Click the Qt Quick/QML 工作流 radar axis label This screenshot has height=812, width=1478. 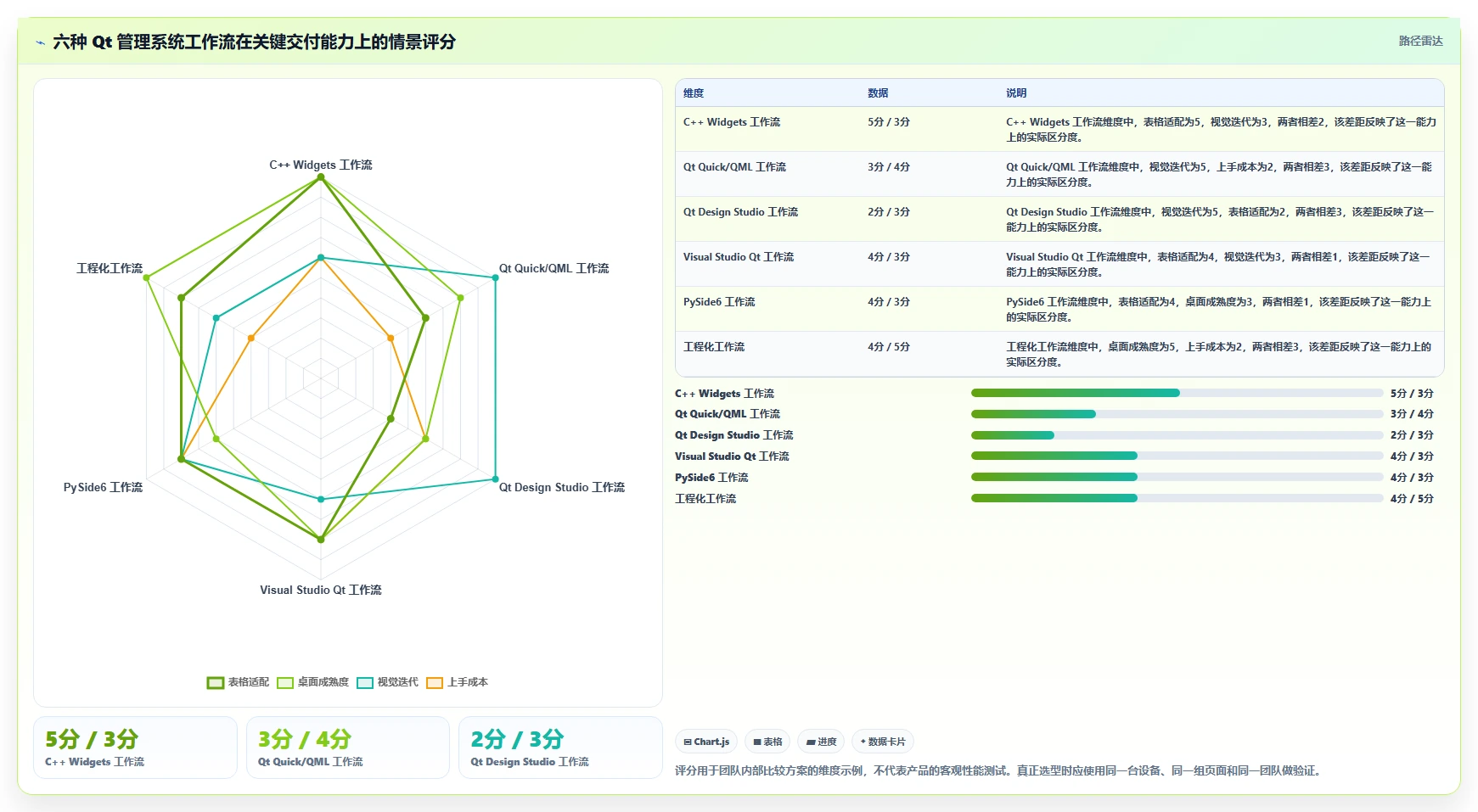click(x=554, y=268)
